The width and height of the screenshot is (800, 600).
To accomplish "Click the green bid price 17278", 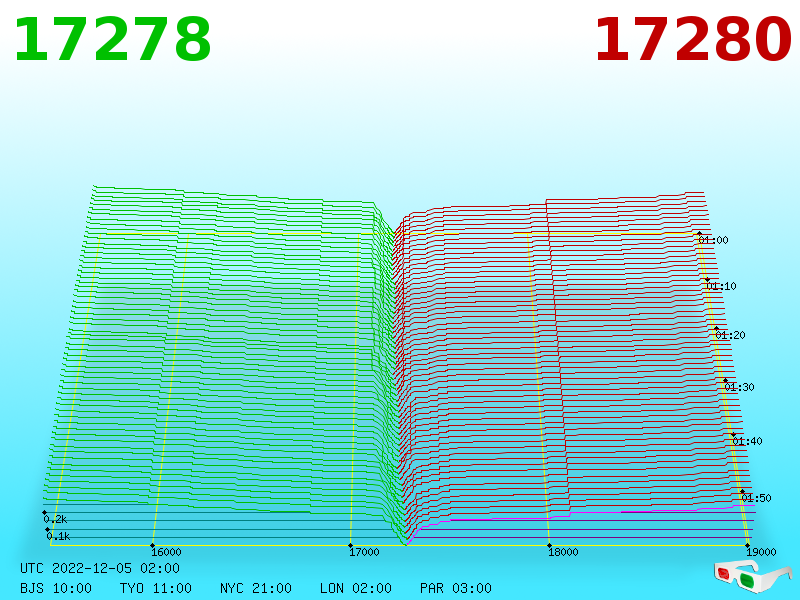I will [112, 40].
